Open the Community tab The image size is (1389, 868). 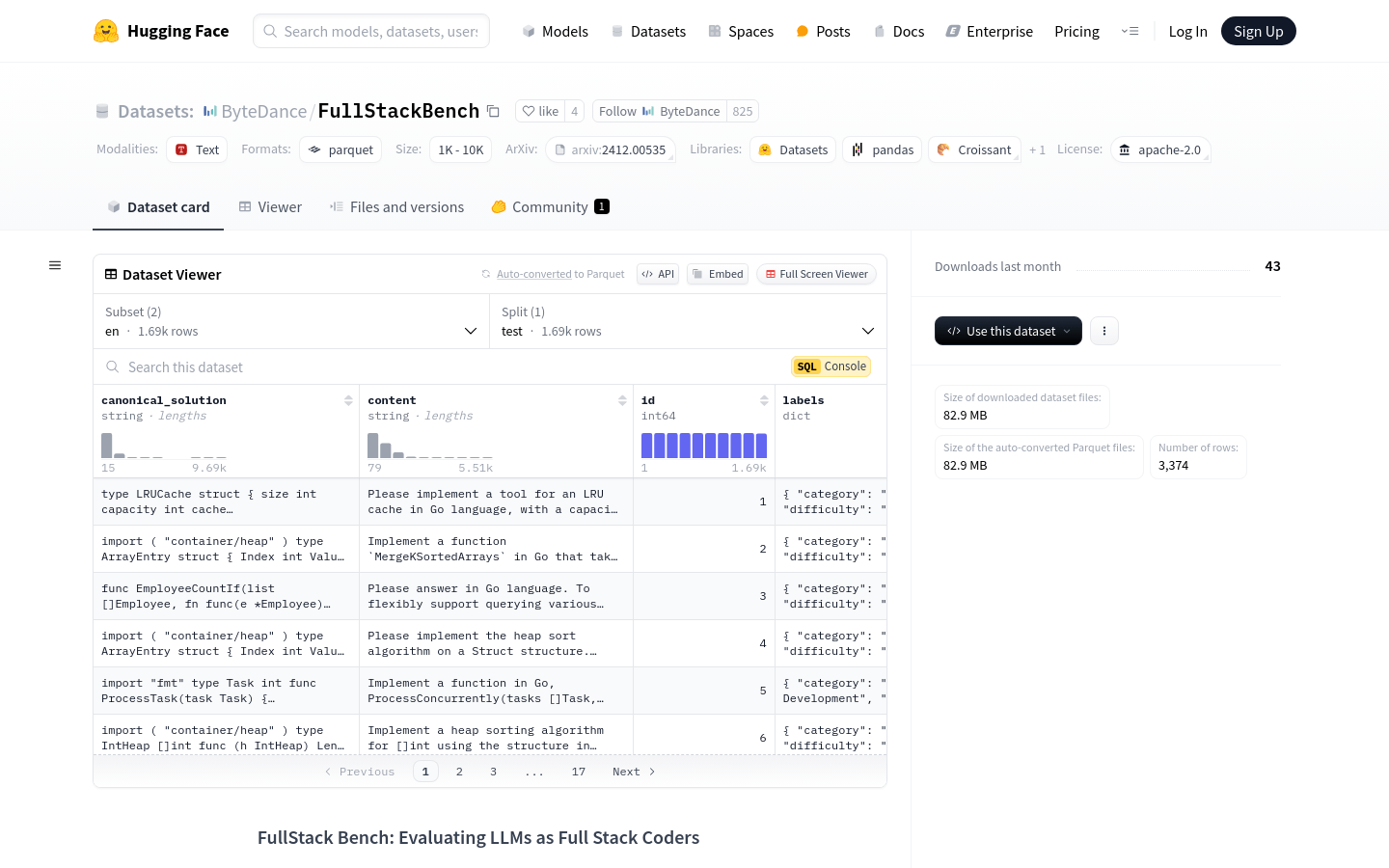pos(550,206)
